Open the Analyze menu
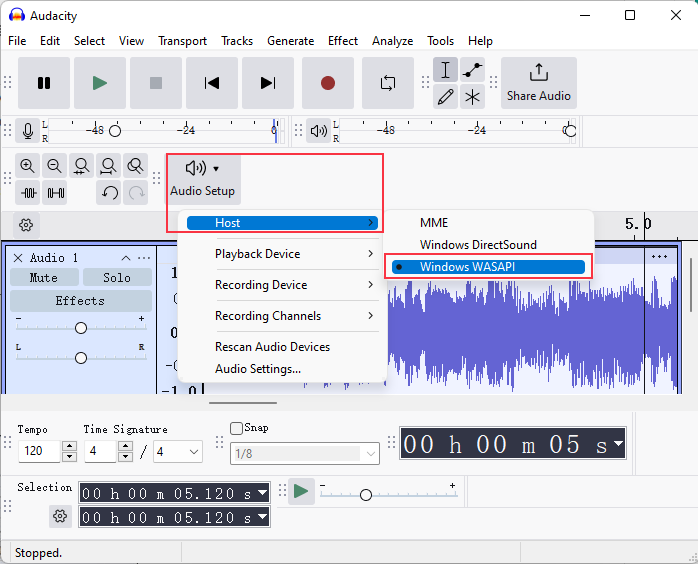Screen dimensions: 698x564 393,41
